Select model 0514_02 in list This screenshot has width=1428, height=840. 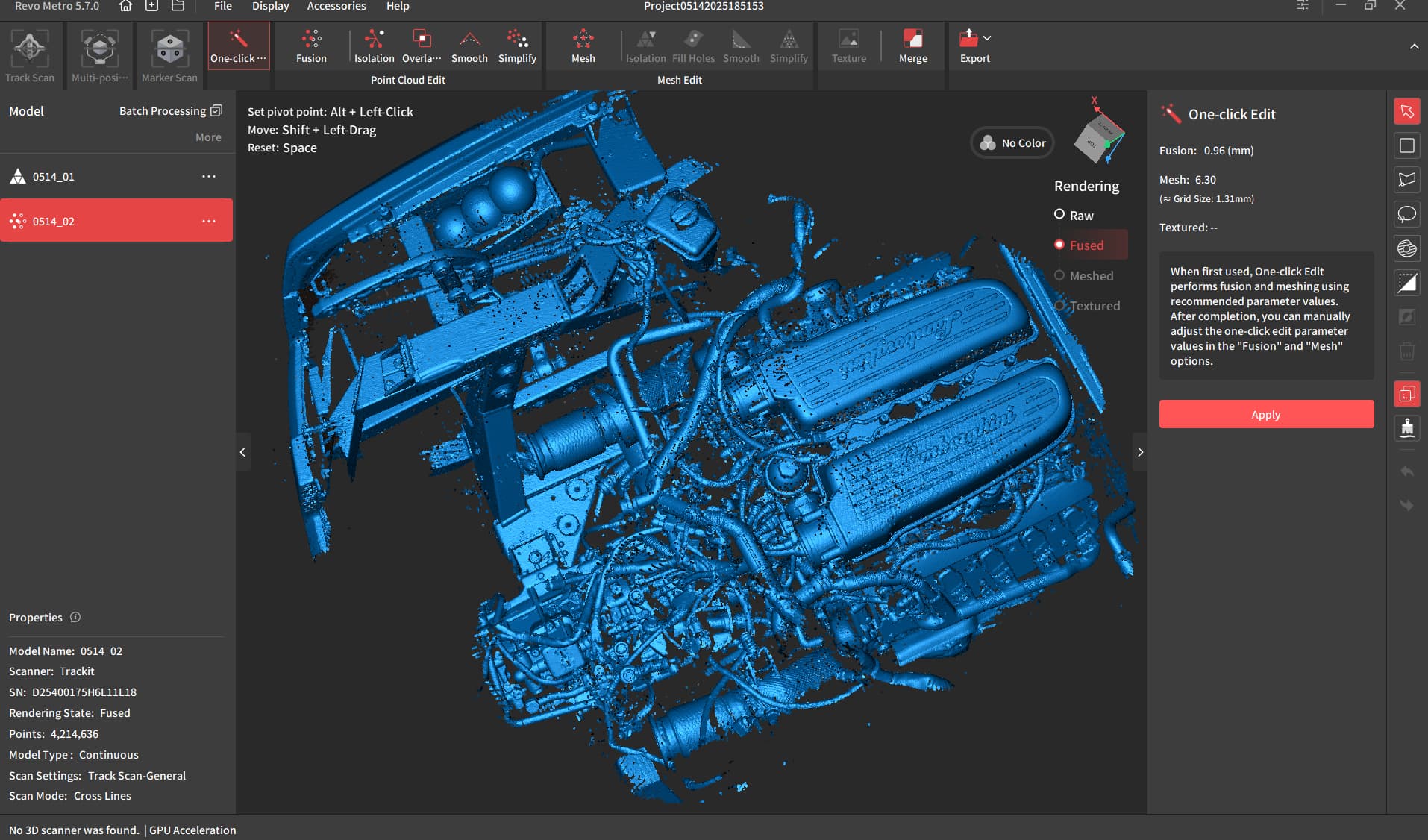pos(116,220)
